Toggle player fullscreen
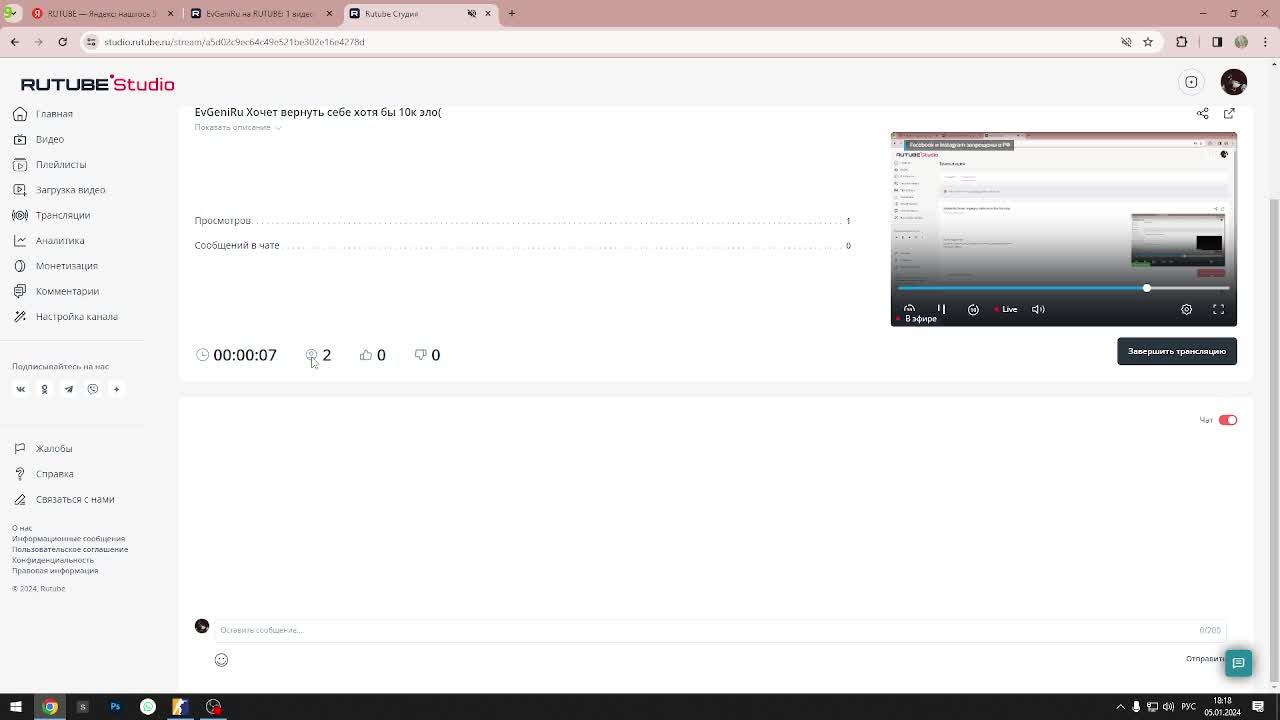Screen dimensions: 1280x720 click(x=1218, y=309)
